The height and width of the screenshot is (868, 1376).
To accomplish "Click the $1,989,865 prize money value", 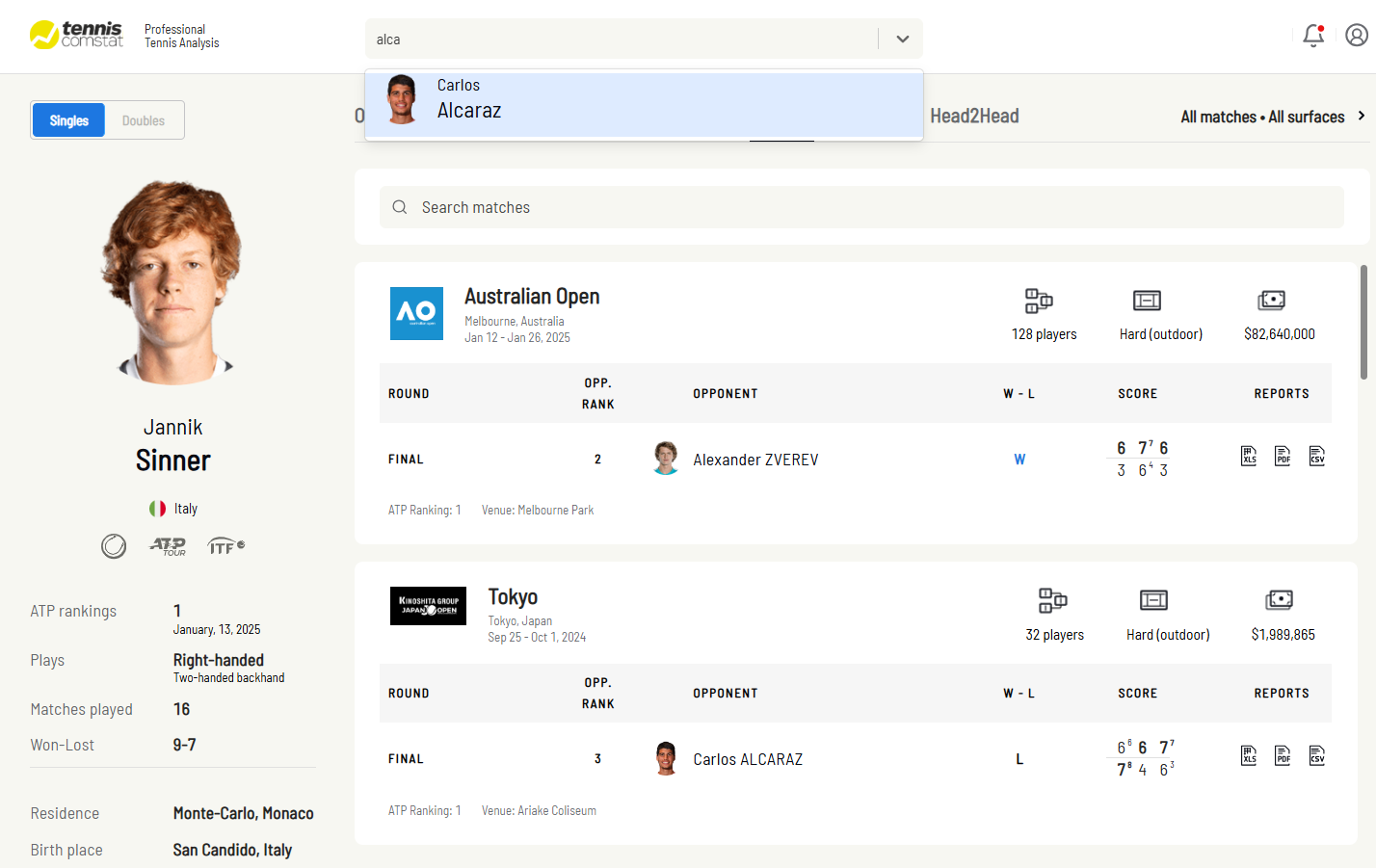I will (1283, 635).
